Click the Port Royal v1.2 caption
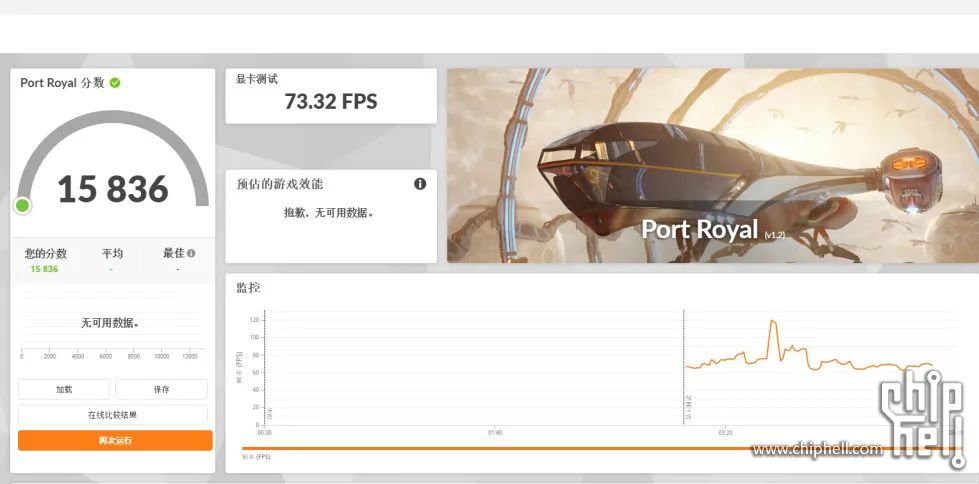The height and width of the screenshot is (484, 979). click(x=713, y=229)
